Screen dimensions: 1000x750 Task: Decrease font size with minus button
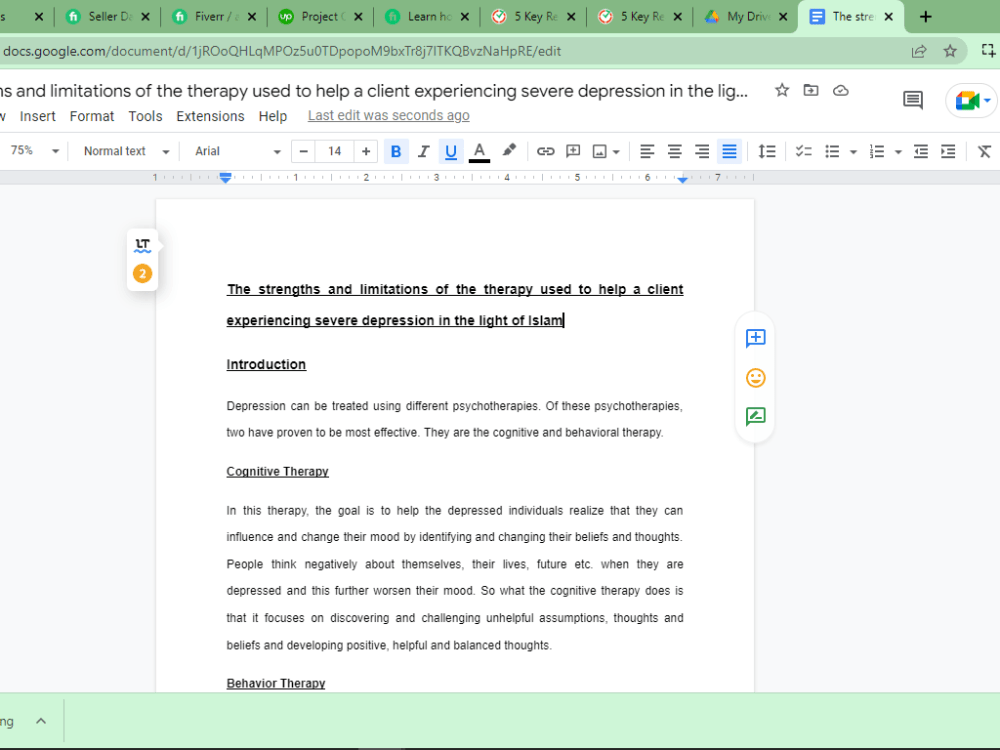[304, 151]
